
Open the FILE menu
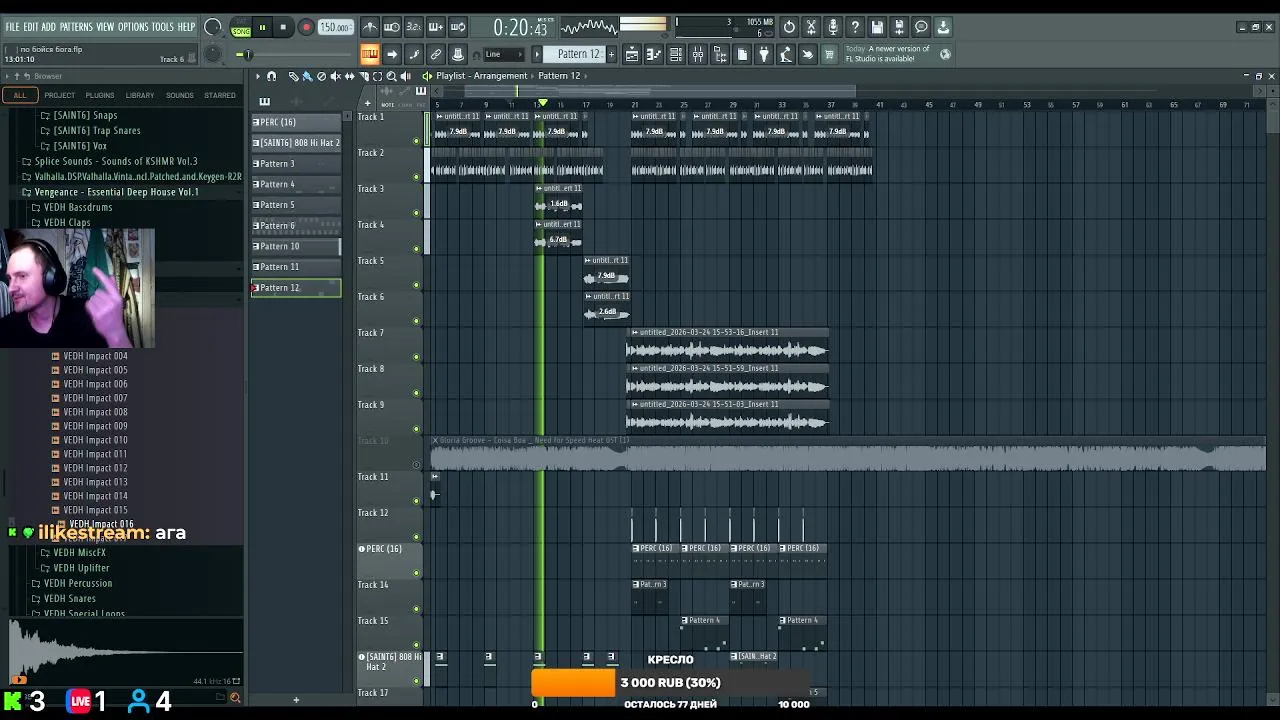pos(12,27)
